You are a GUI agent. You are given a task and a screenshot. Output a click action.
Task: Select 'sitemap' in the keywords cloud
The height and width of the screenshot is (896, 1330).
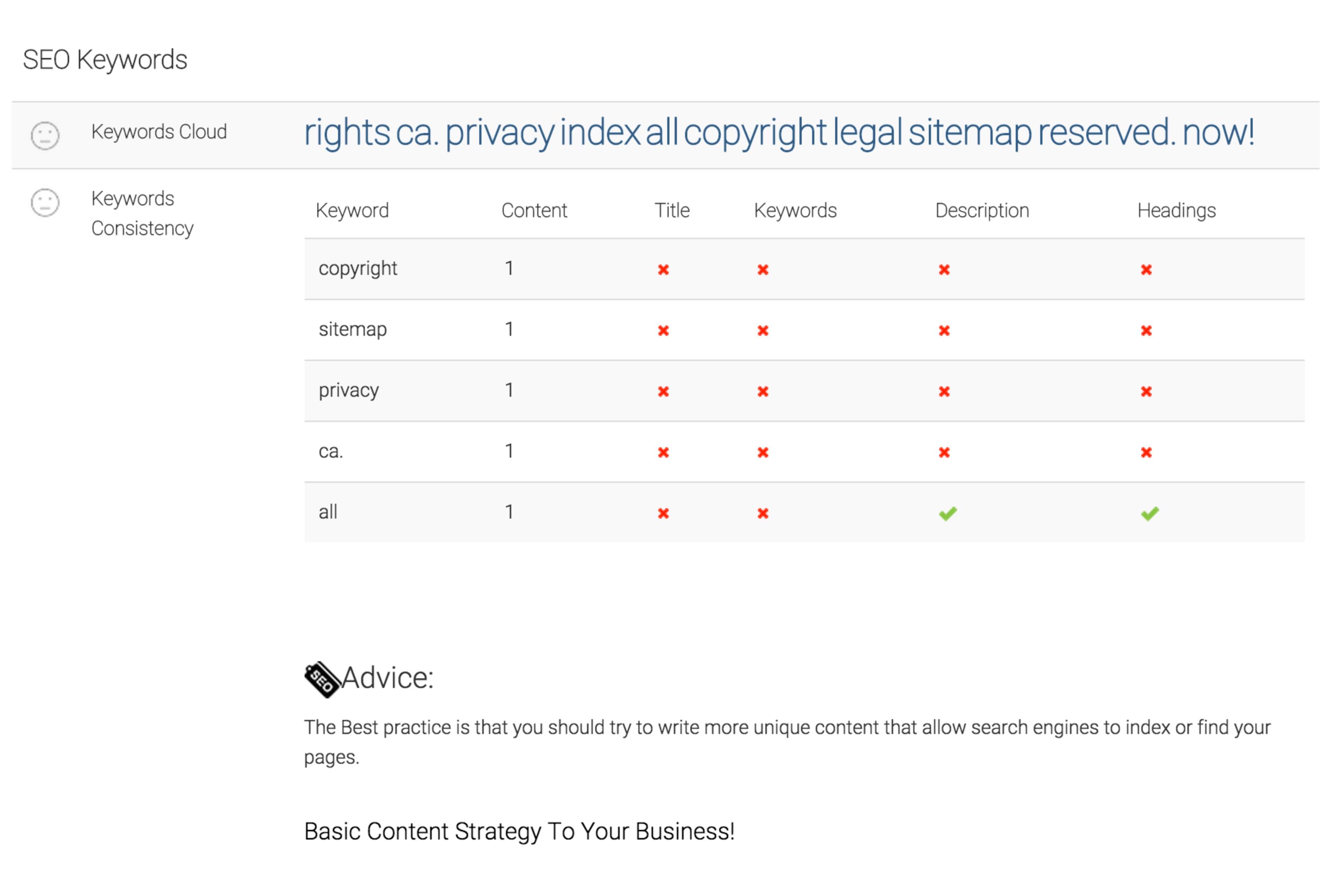(x=970, y=133)
